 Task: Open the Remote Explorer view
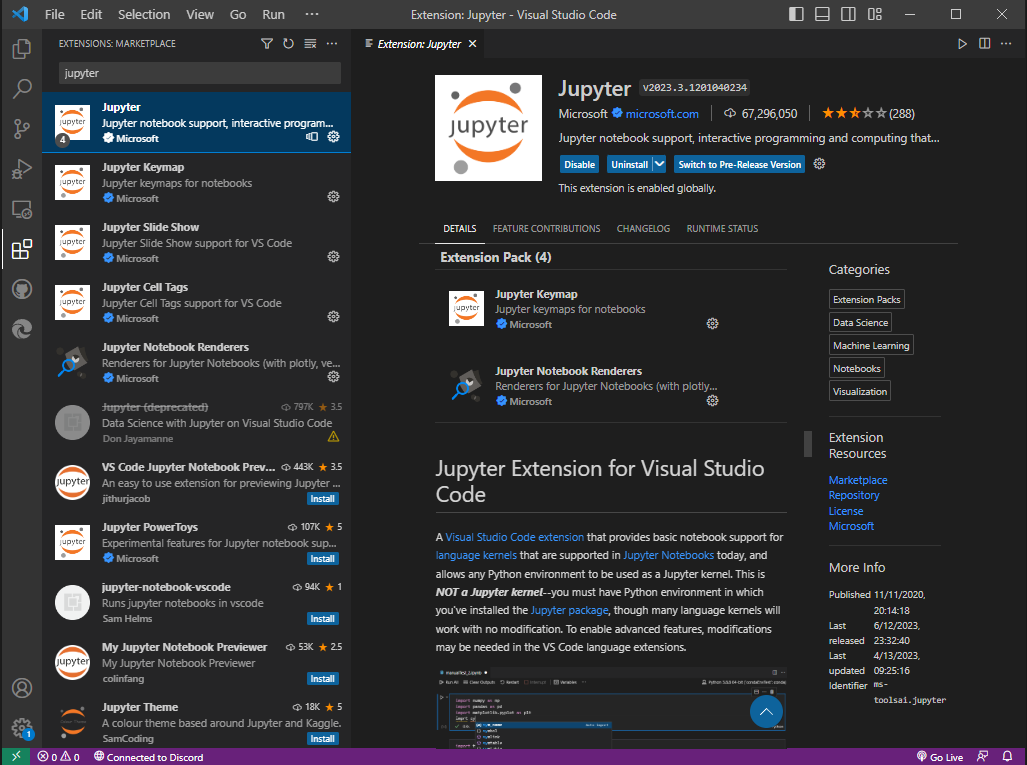coord(22,209)
